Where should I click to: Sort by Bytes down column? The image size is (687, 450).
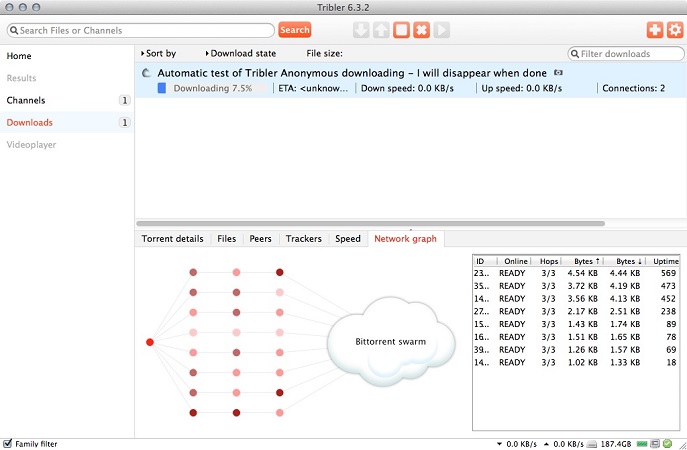click(x=625, y=261)
